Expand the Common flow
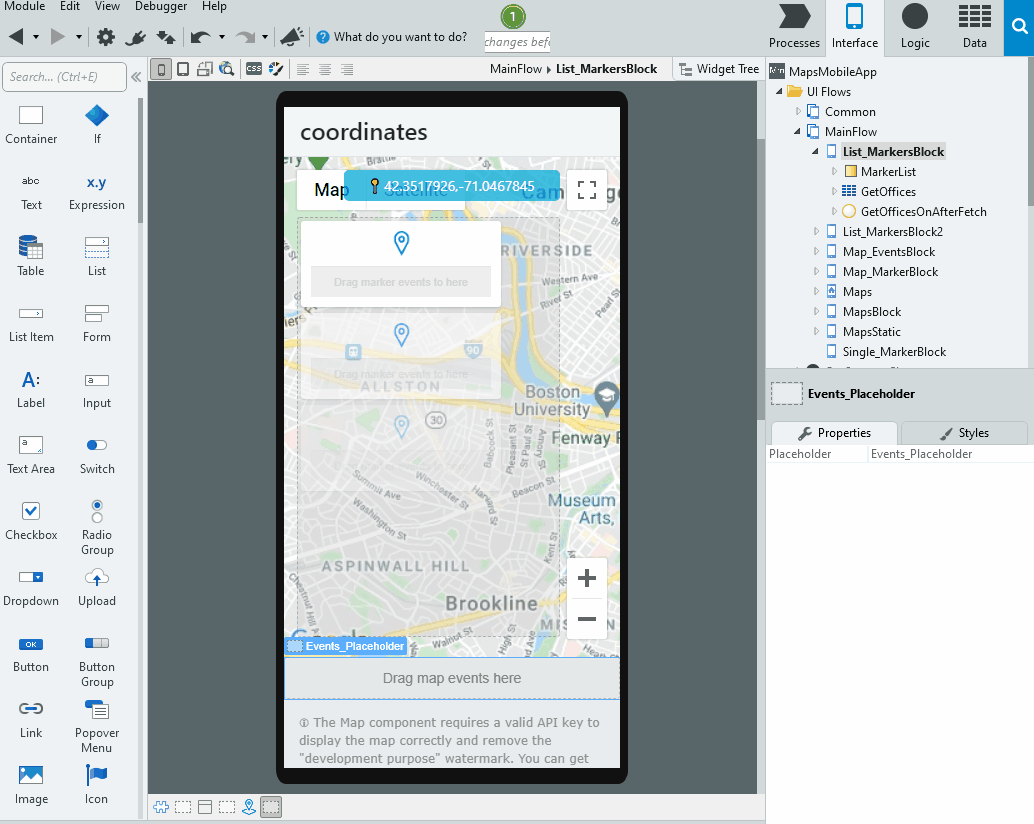This screenshot has height=824, width=1034. (798, 111)
